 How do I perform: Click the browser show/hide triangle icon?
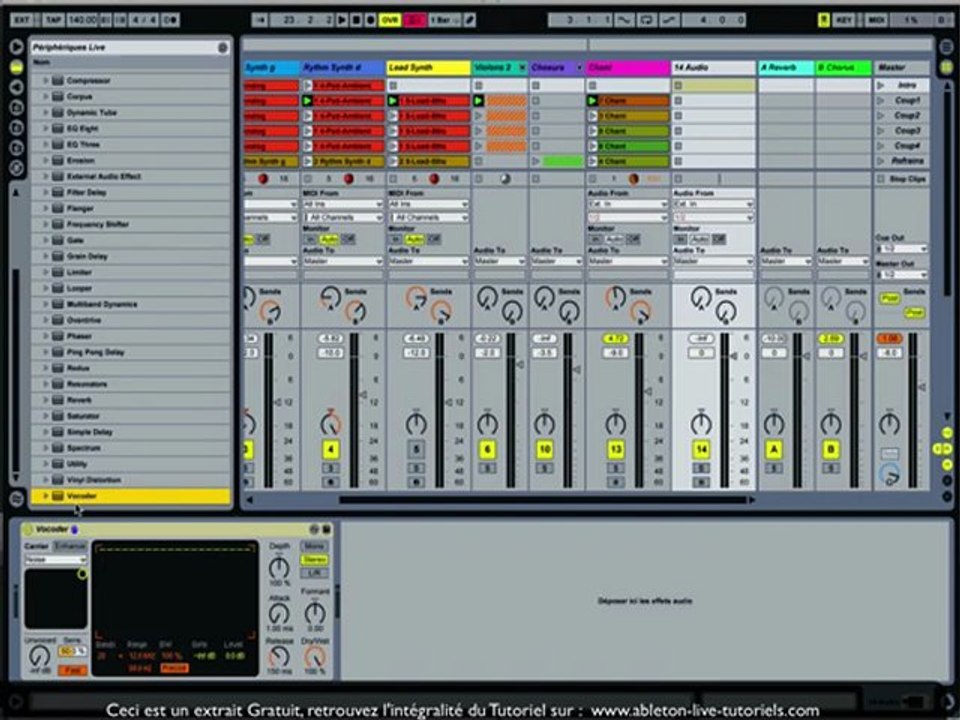17,47
